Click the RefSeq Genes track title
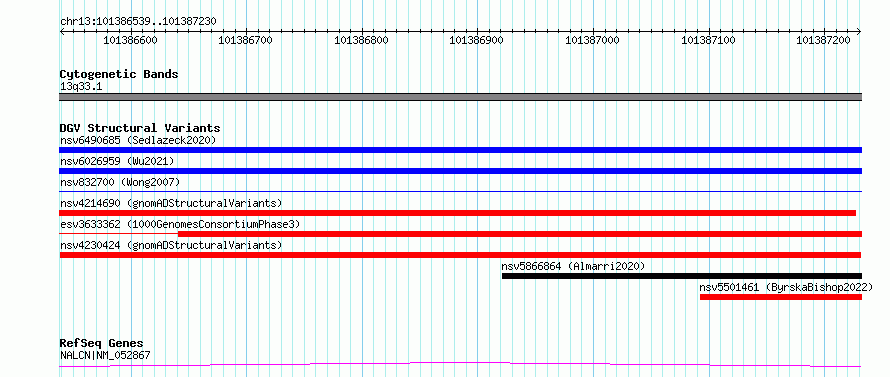 point(101,344)
